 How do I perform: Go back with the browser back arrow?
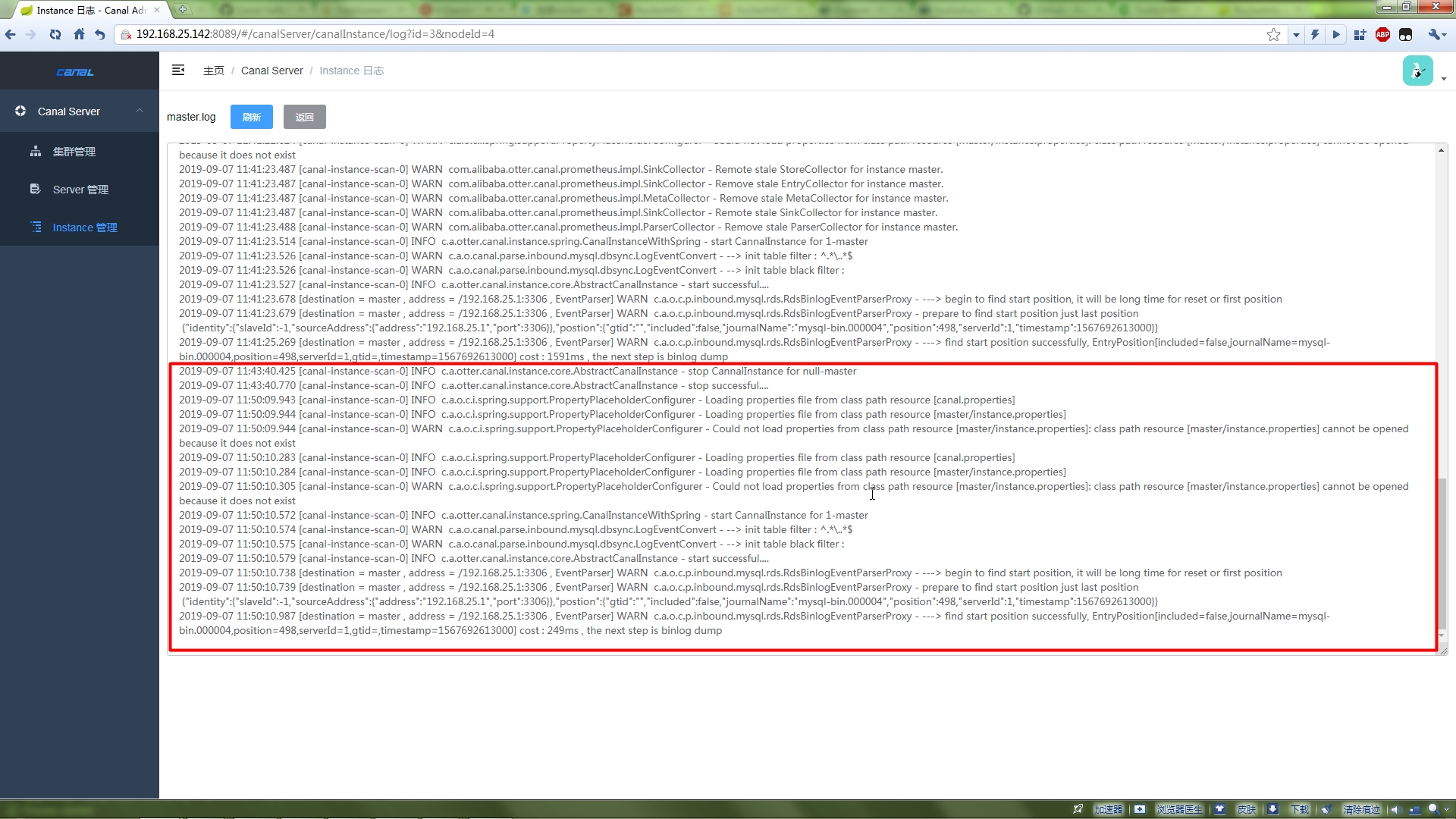tap(10, 34)
